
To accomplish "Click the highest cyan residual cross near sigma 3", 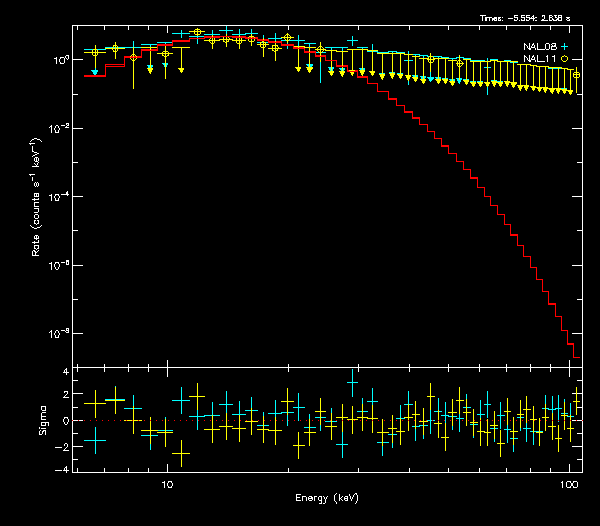I will coord(352,382).
